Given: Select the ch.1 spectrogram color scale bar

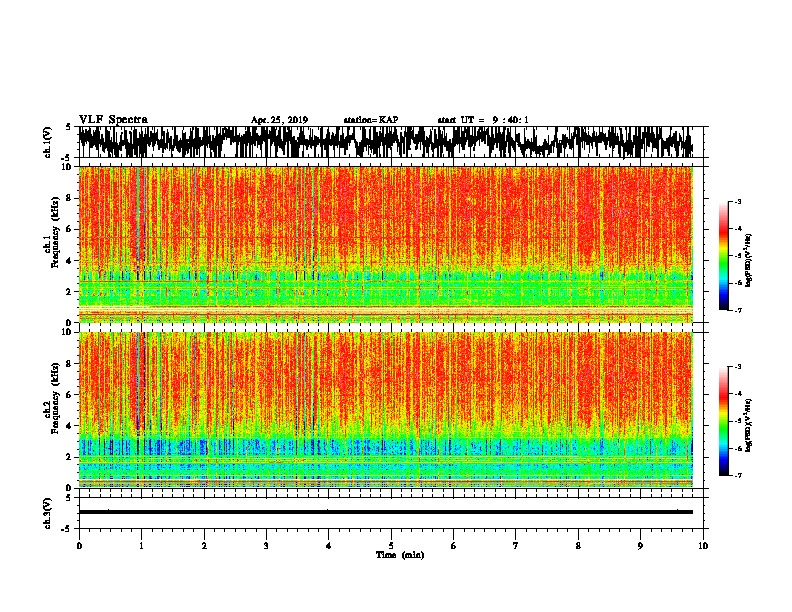Looking at the screenshot, I should coord(723,256).
